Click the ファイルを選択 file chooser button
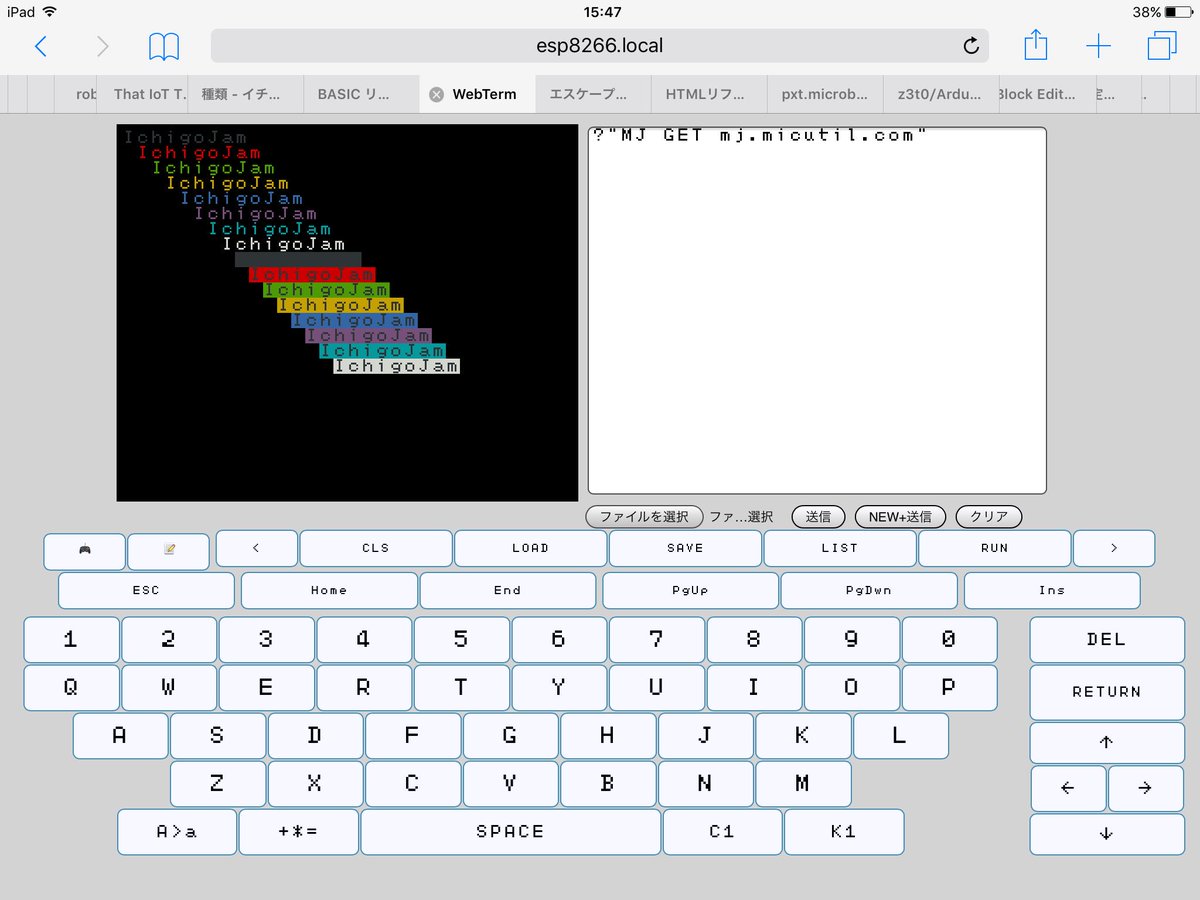Image resolution: width=1200 pixels, height=900 pixels. tap(644, 517)
